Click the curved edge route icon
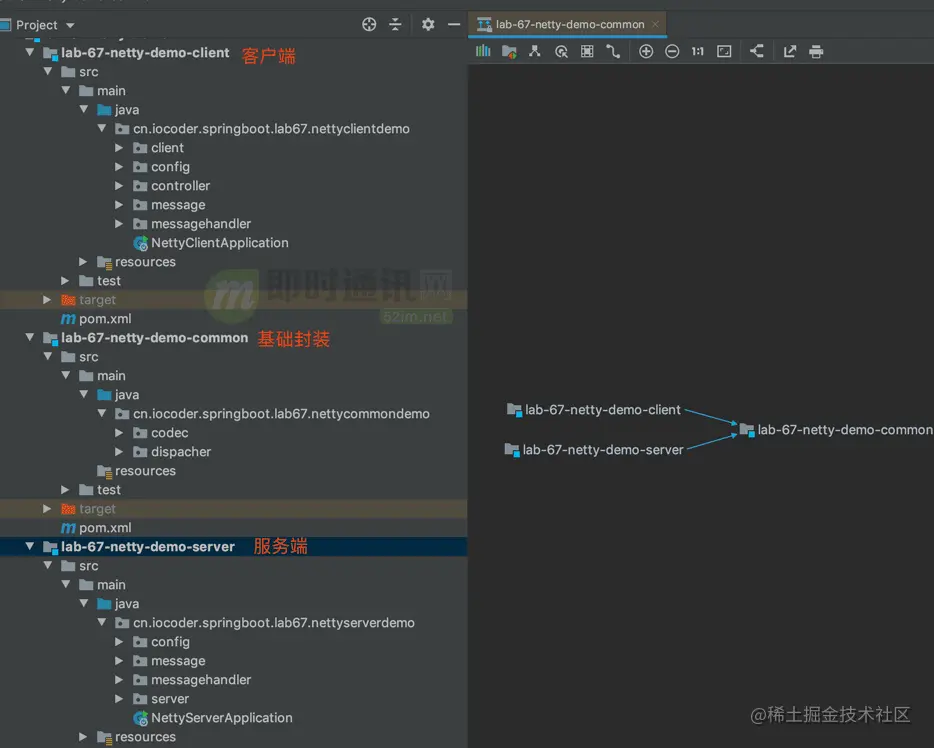 click(613, 51)
